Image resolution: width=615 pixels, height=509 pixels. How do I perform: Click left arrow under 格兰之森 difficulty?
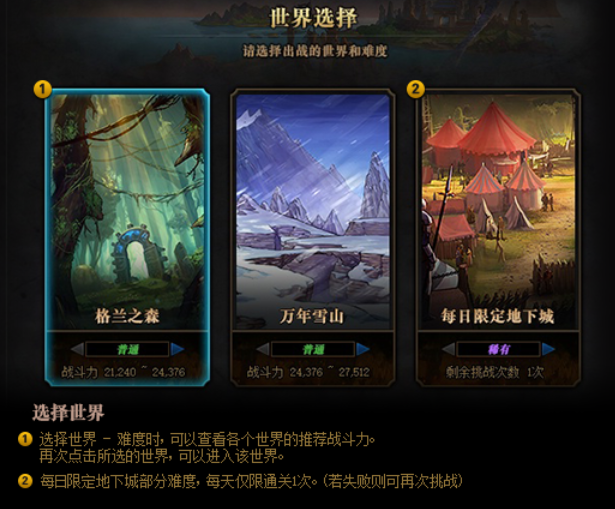(77, 349)
